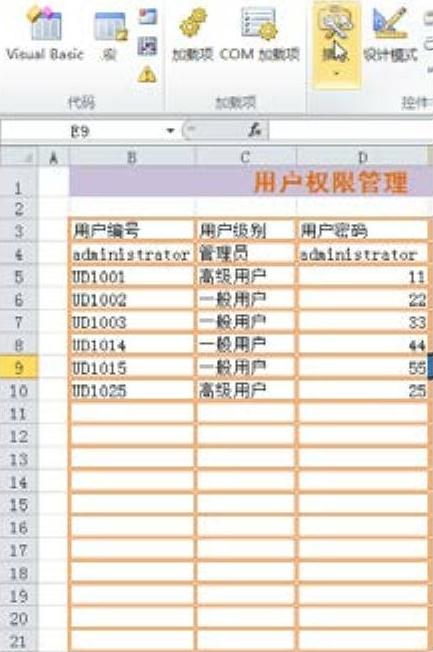
Task: Click cell containing UD1015
Action: [132, 368]
